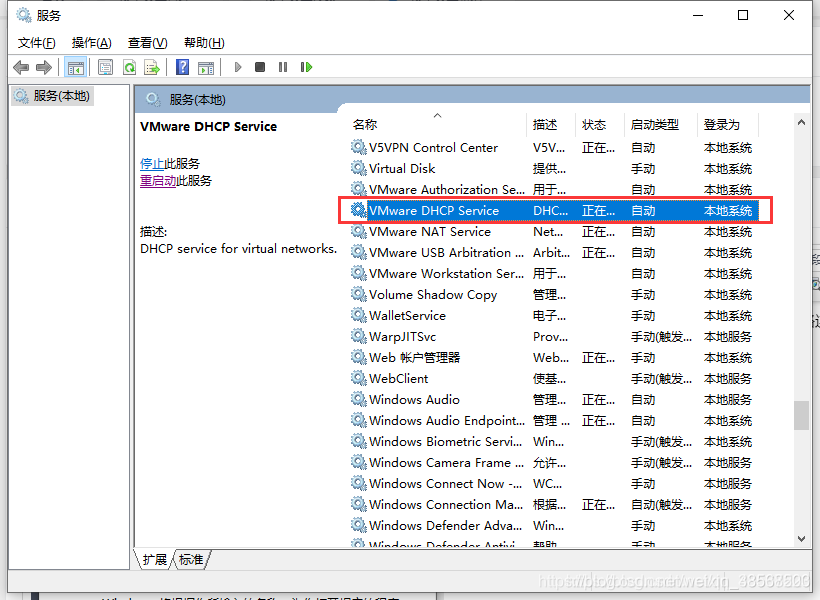
Task: Click the gear icon beside WarpJITSvc
Action: [x=359, y=336]
